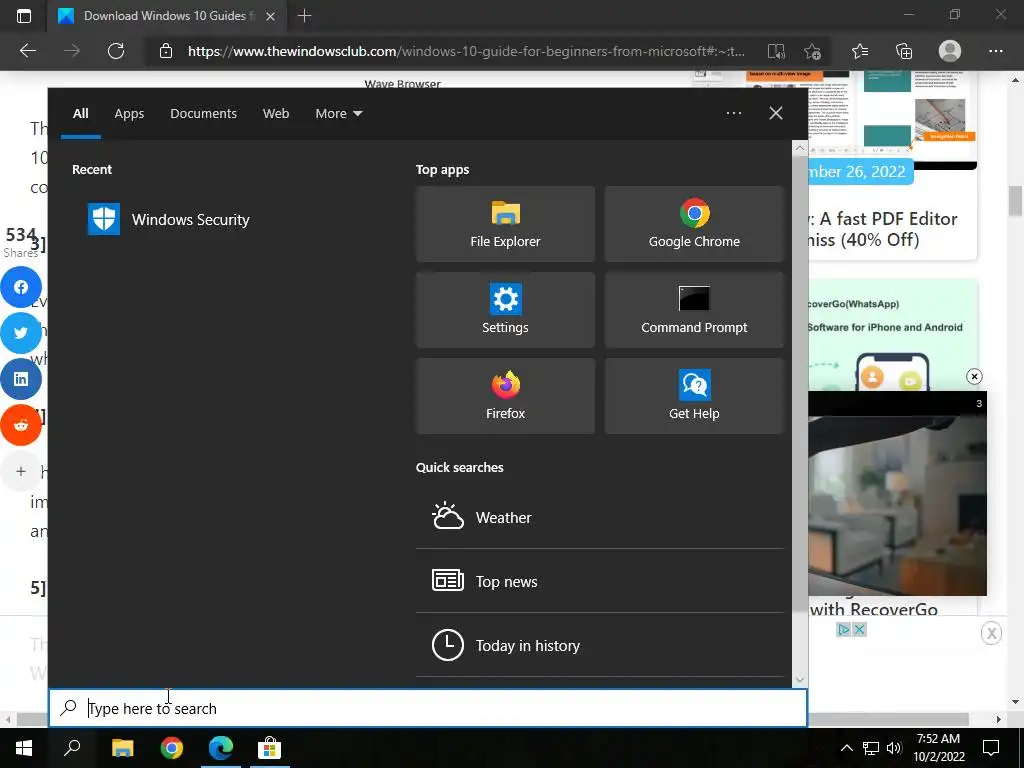This screenshot has height=768, width=1024.
Task: Open recent Windows Security app
Action: [x=168, y=219]
